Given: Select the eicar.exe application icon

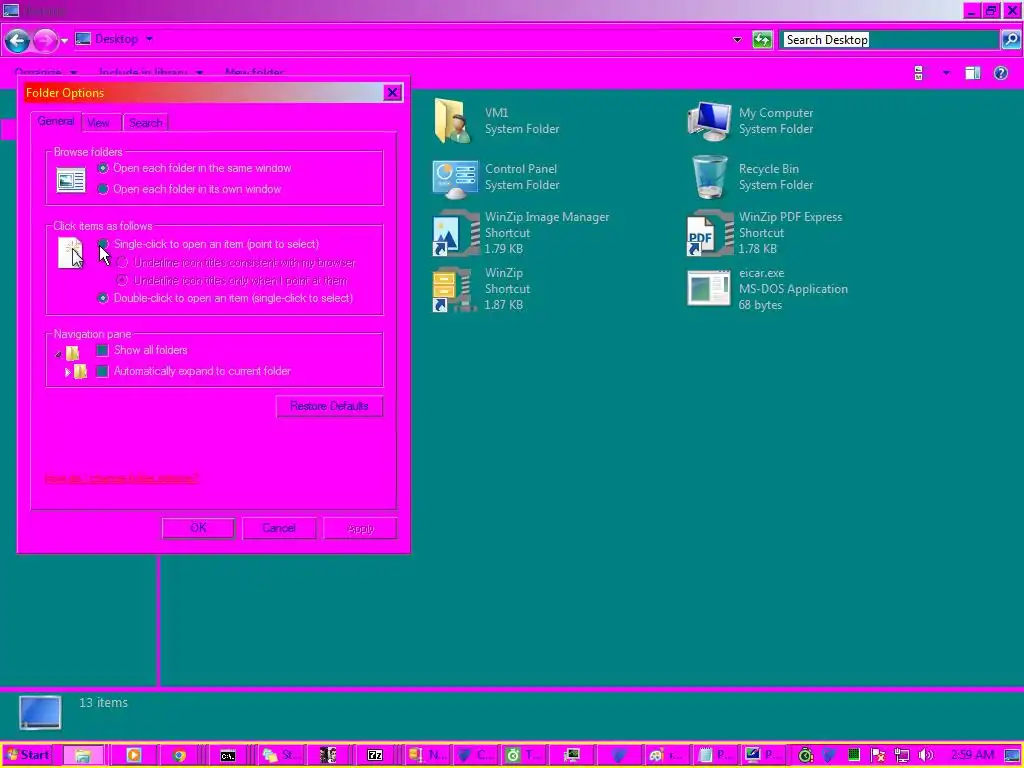Looking at the screenshot, I should tap(709, 289).
